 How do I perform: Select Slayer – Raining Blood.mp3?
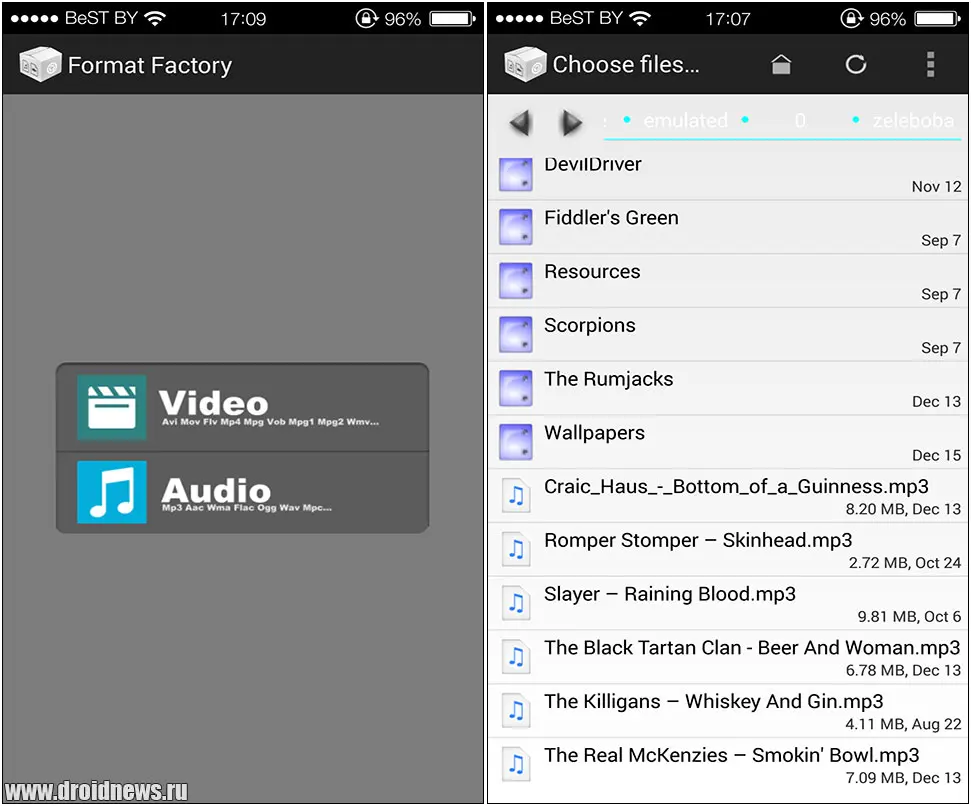pos(728,604)
